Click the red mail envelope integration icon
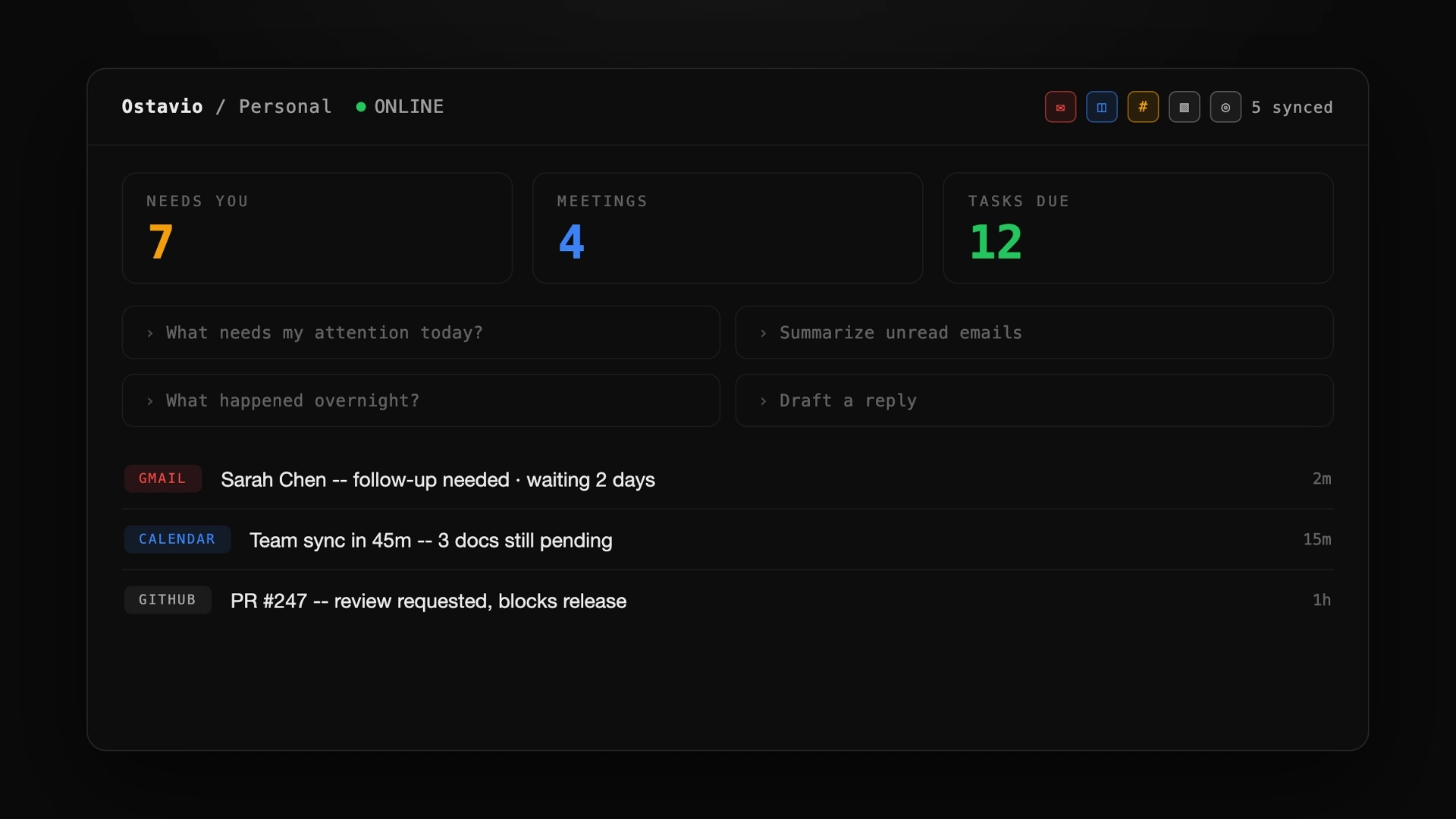Viewport: 1456px width, 819px height. click(1060, 107)
